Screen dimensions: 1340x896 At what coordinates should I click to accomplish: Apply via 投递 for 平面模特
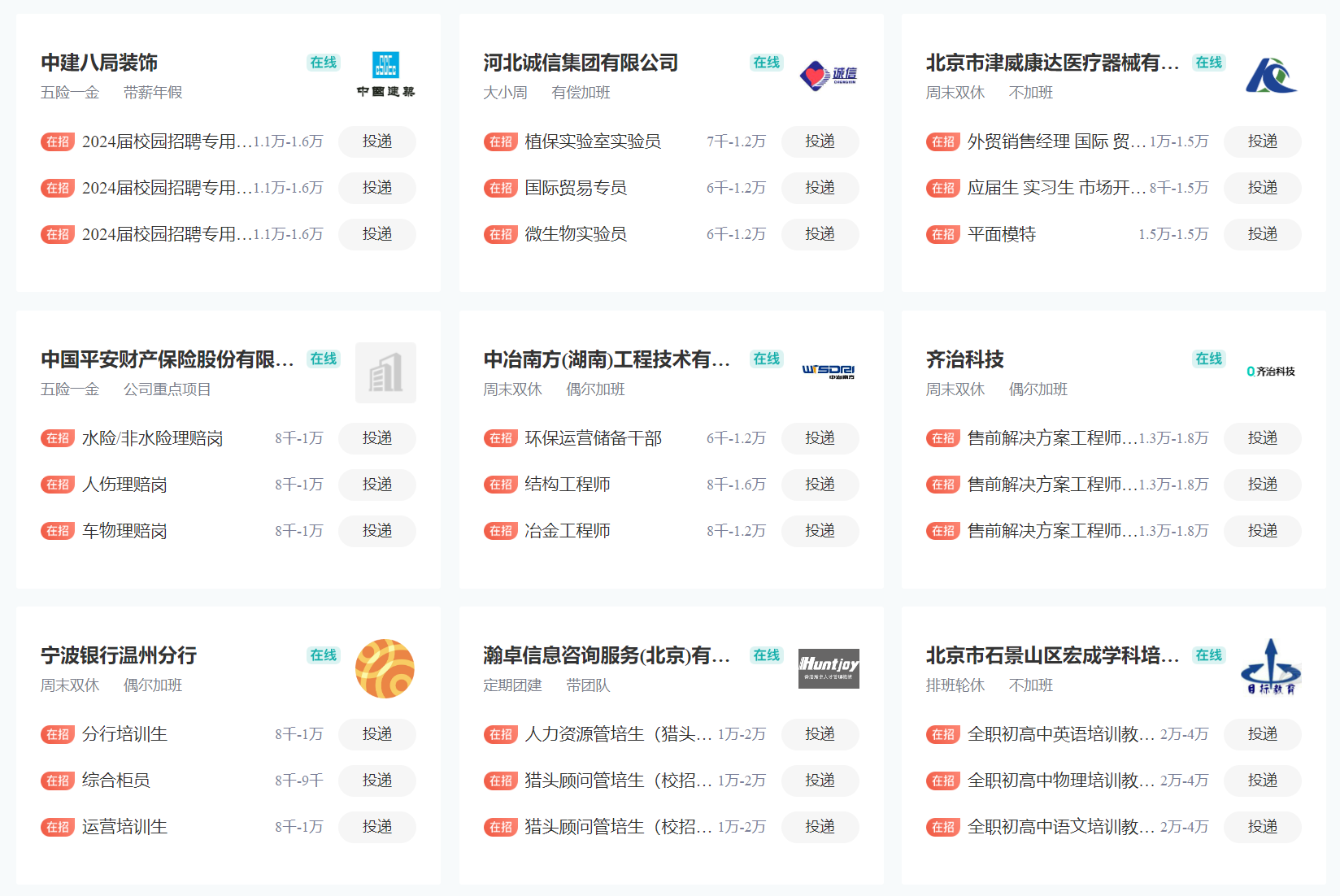point(1263,234)
